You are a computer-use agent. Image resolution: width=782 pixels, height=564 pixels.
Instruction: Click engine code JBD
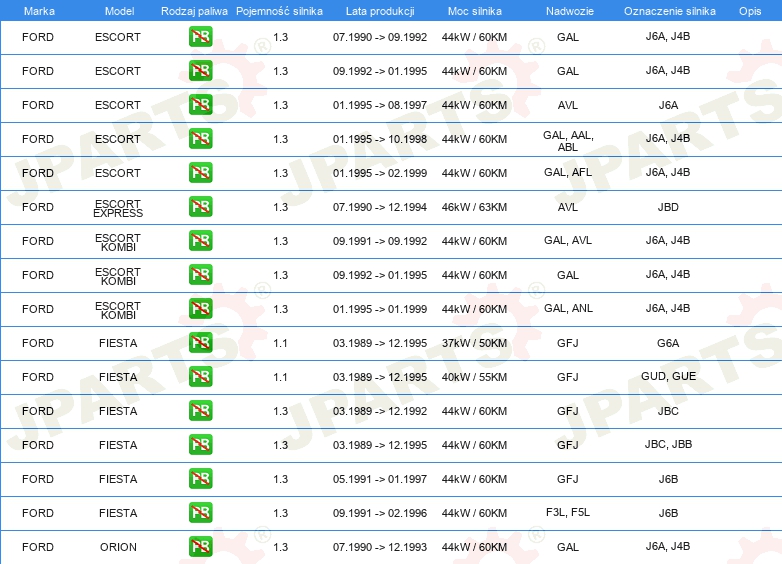click(x=668, y=207)
